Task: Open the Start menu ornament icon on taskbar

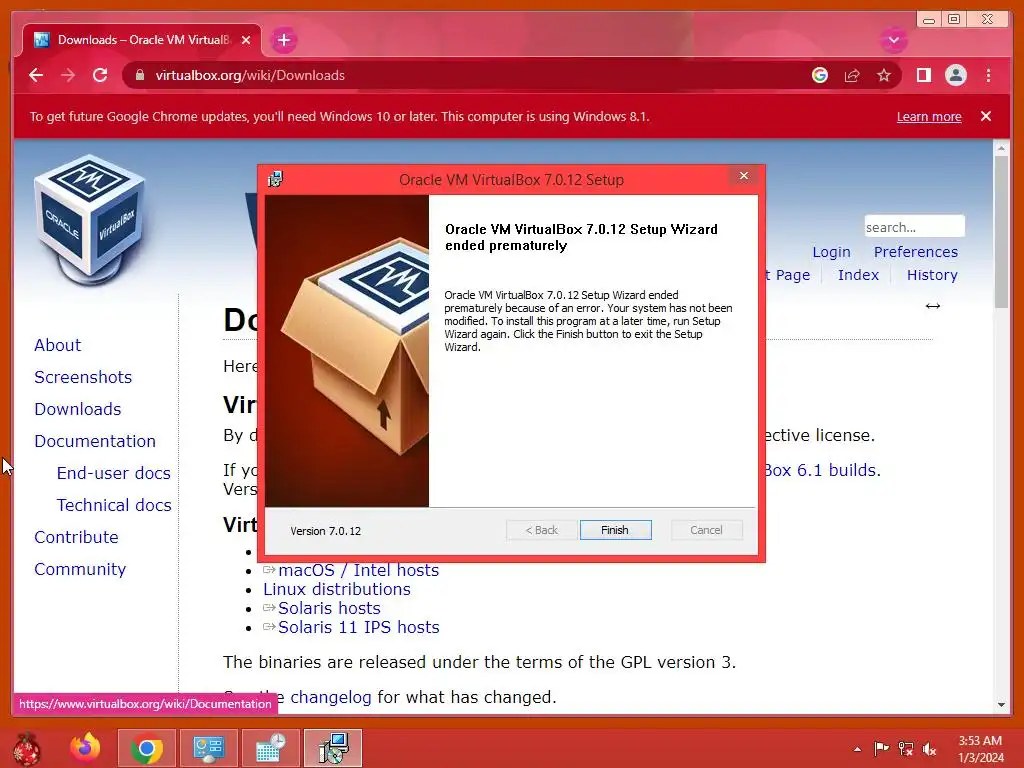Action: coord(27,748)
